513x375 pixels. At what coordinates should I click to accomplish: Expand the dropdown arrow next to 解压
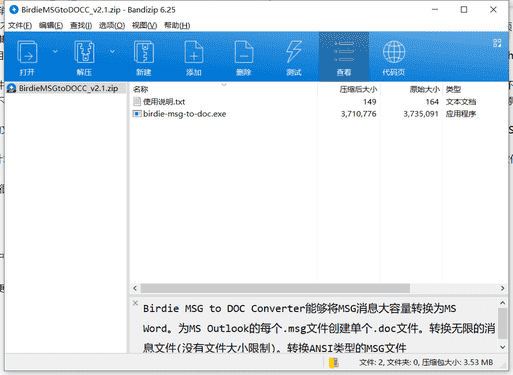click(112, 51)
